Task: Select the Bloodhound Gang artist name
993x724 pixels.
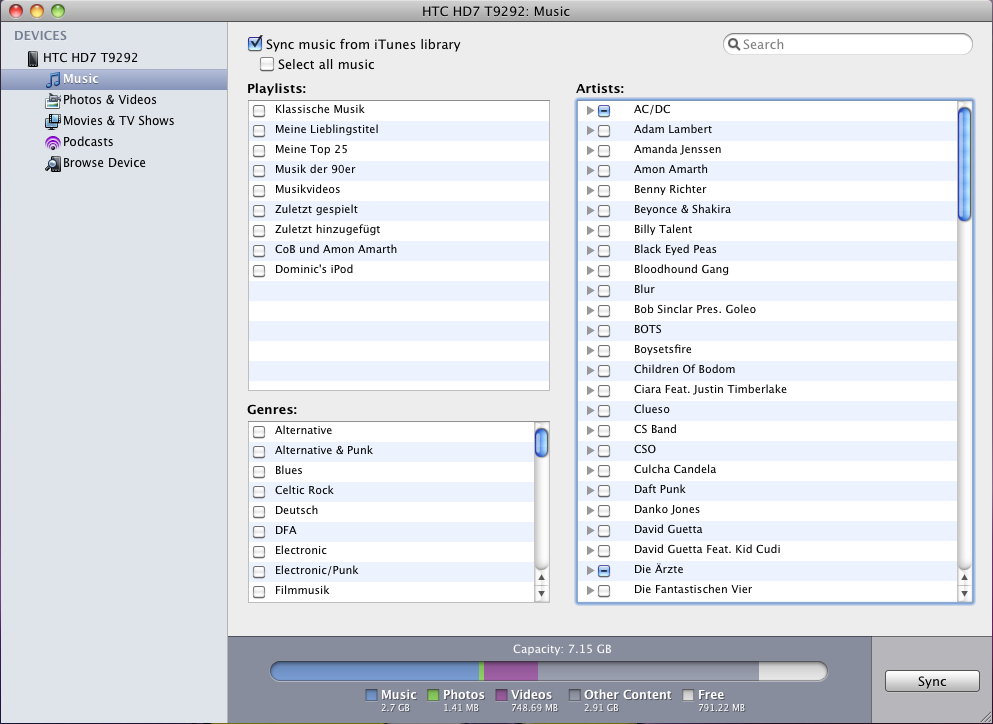Action: (x=681, y=269)
